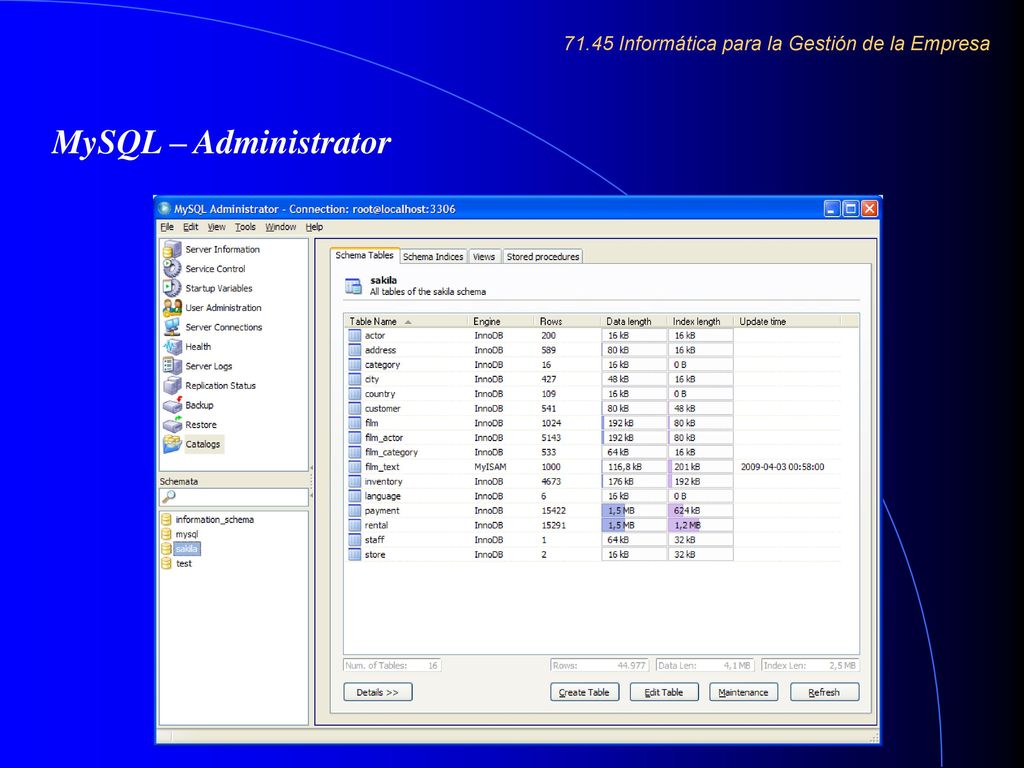Select the Startup Variables icon

(172, 288)
